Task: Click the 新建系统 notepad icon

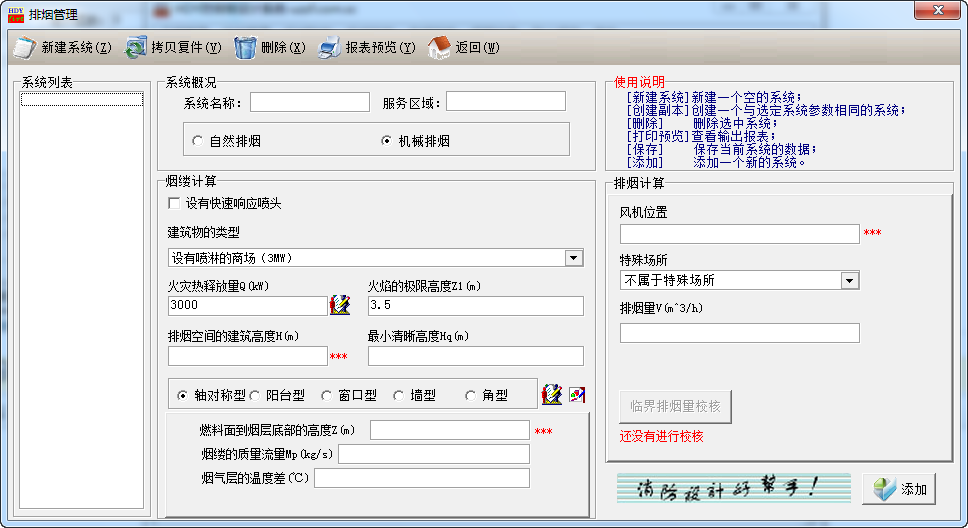Action: (x=25, y=48)
